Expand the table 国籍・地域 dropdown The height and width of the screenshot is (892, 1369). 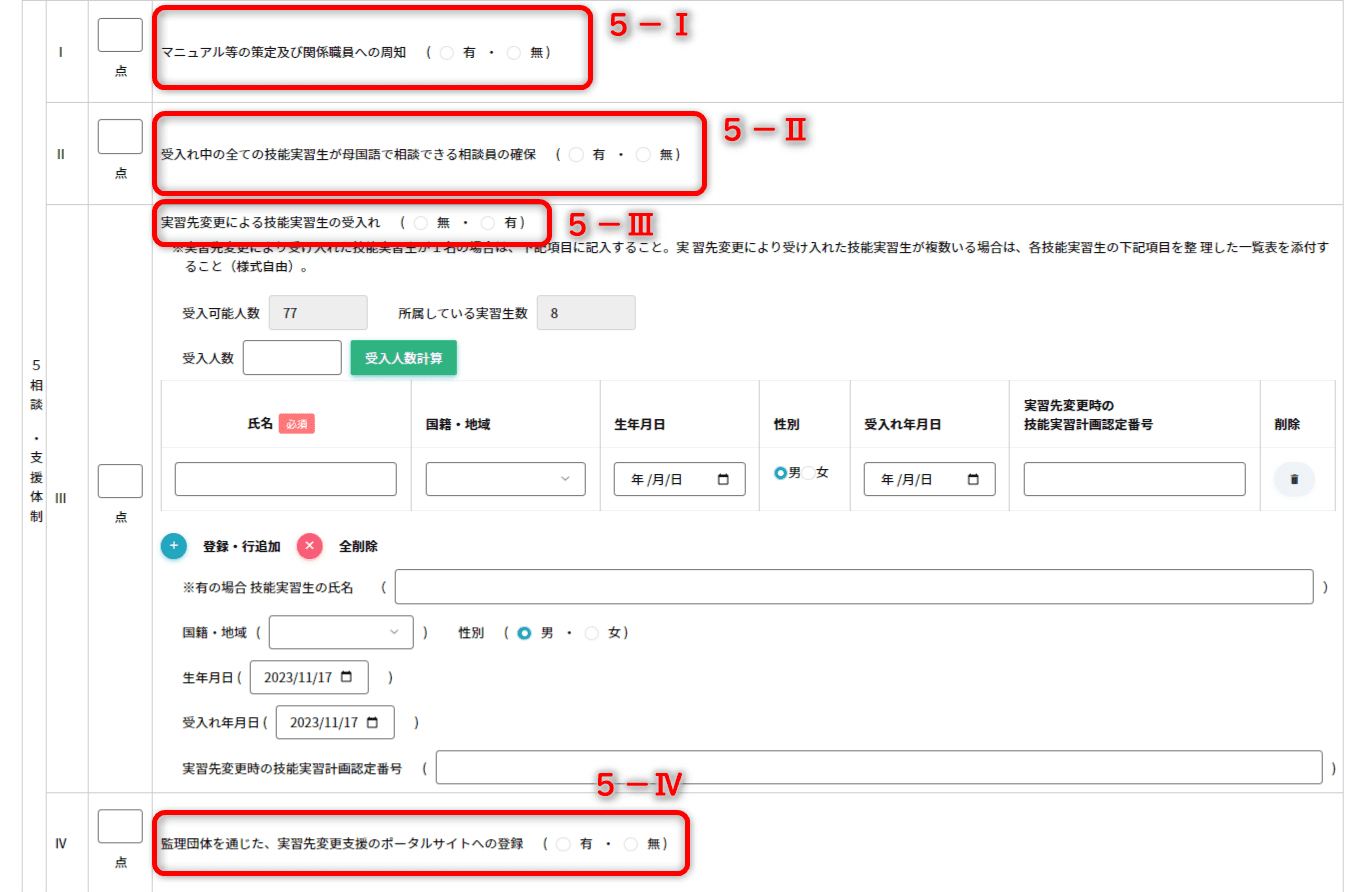(x=505, y=479)
